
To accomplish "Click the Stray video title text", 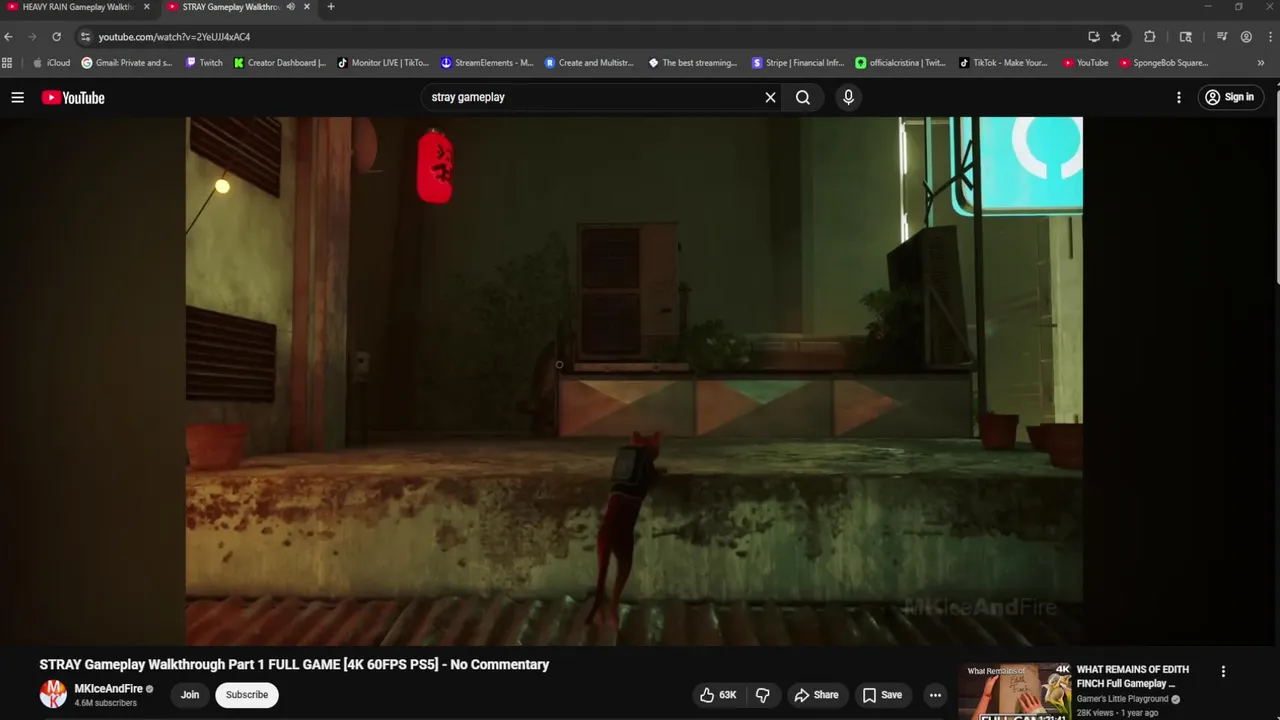I will (294, 664).
